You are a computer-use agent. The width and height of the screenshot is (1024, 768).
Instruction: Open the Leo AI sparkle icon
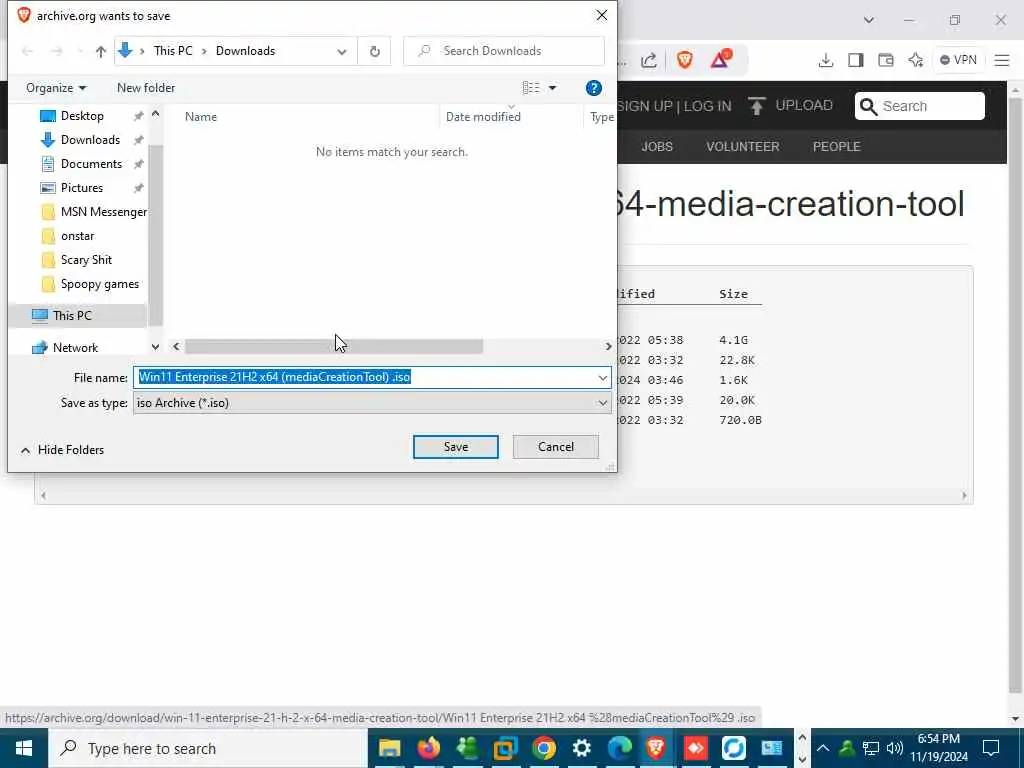[916, 61]
